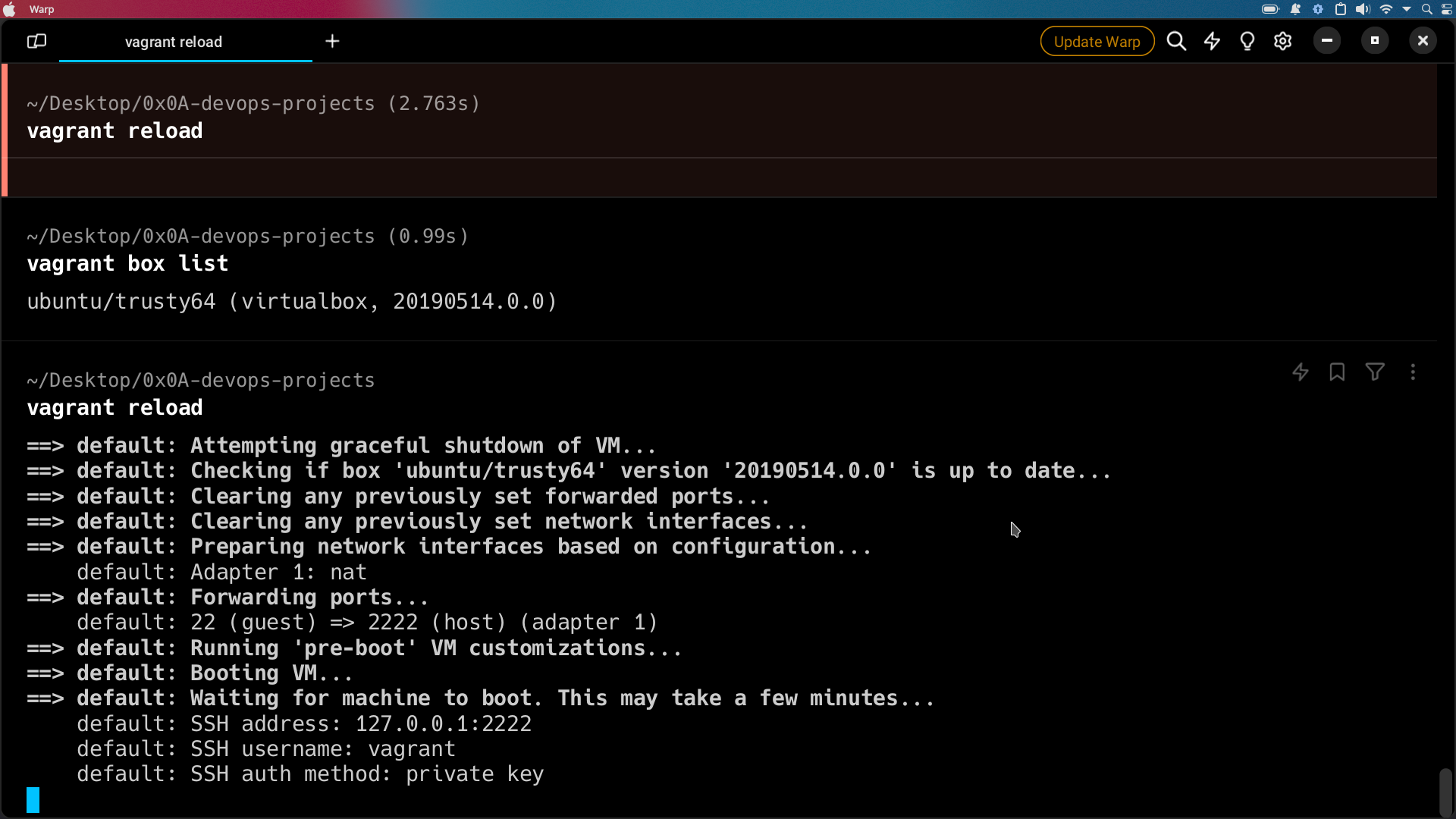Click the volume icon in the menu bar

(1363, 9)
